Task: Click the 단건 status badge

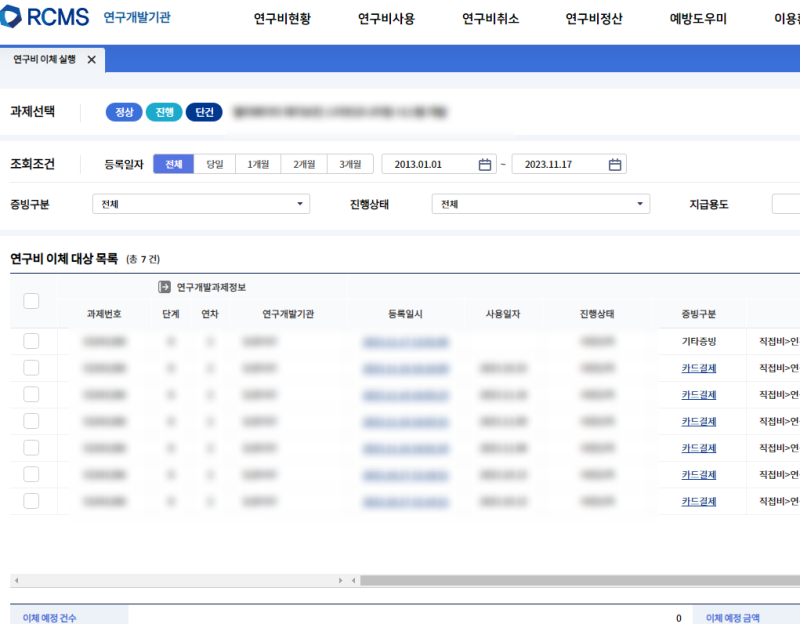Action: 204,112
